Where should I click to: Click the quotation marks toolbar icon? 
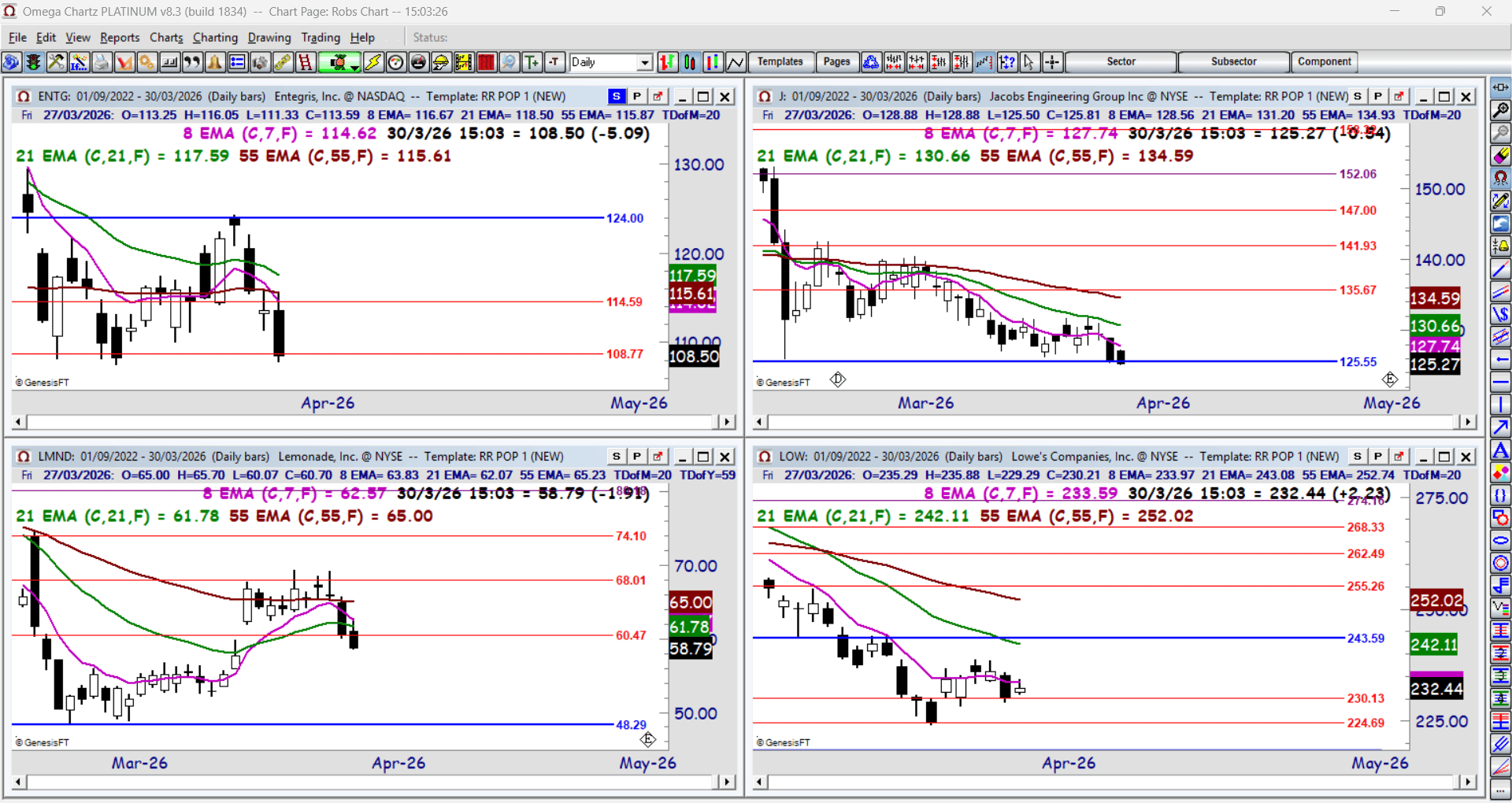click(x=192, y=62)
